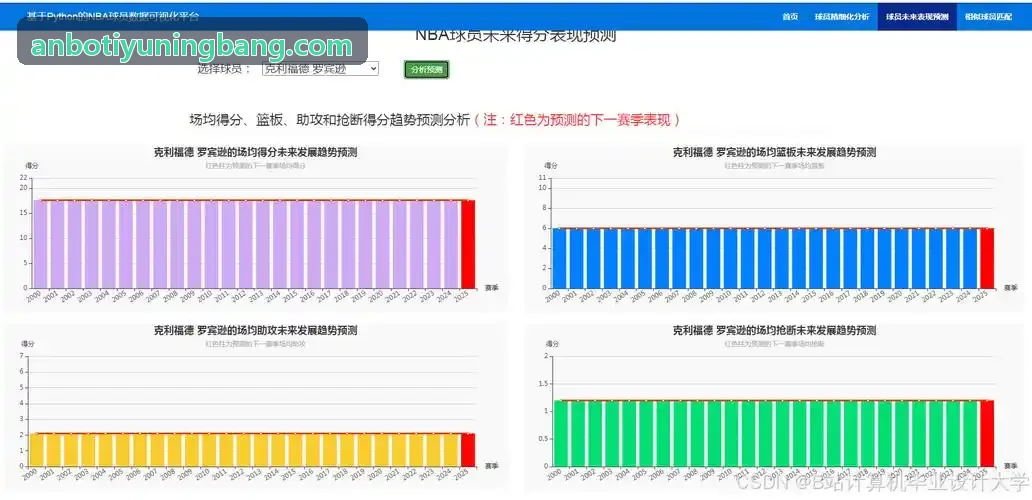Click the 选择球员 label
Screen dimensions: 1032x500
(224, 68)
